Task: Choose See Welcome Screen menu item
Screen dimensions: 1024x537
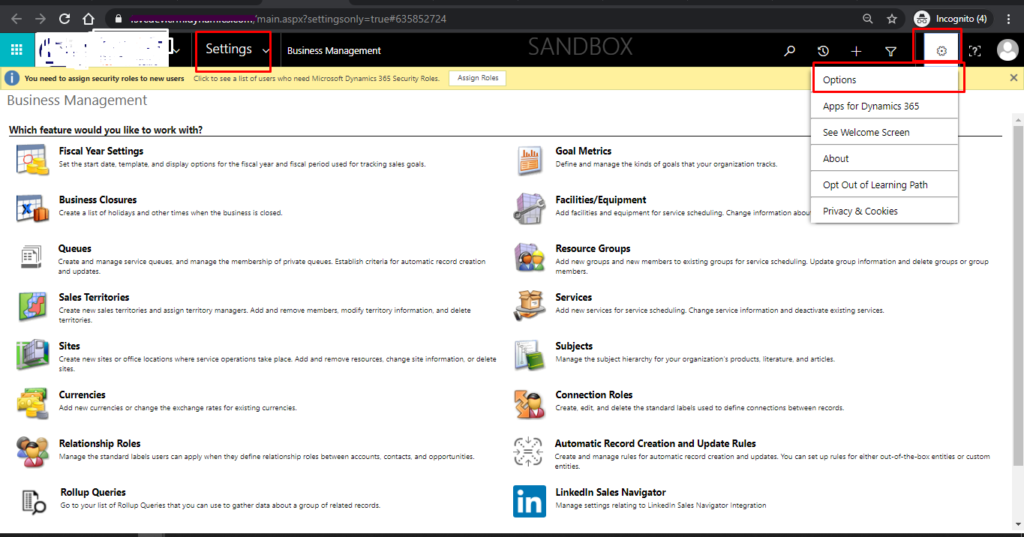Action: coord(884,132)
